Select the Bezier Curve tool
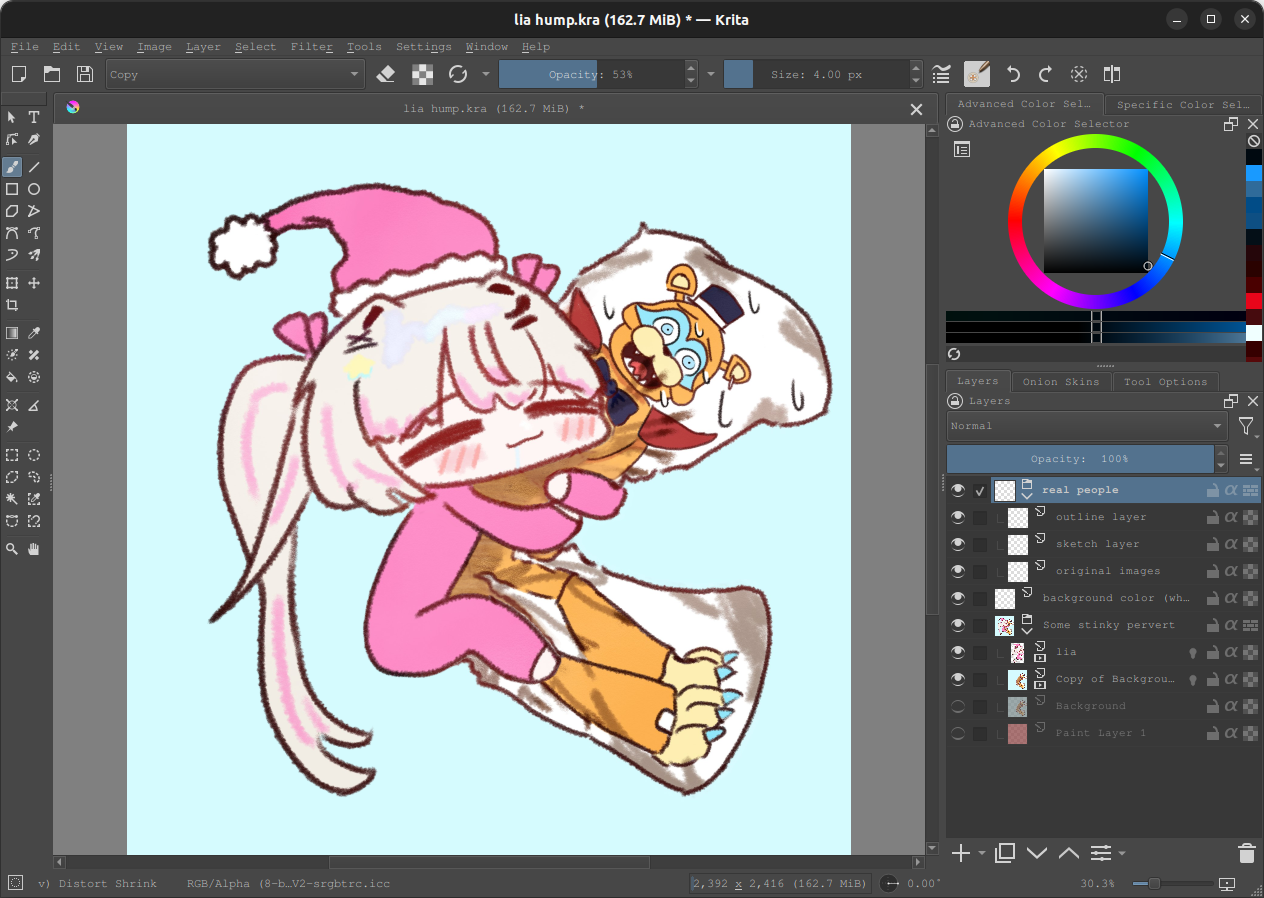The image size is (1264, 898). [12, 233]
